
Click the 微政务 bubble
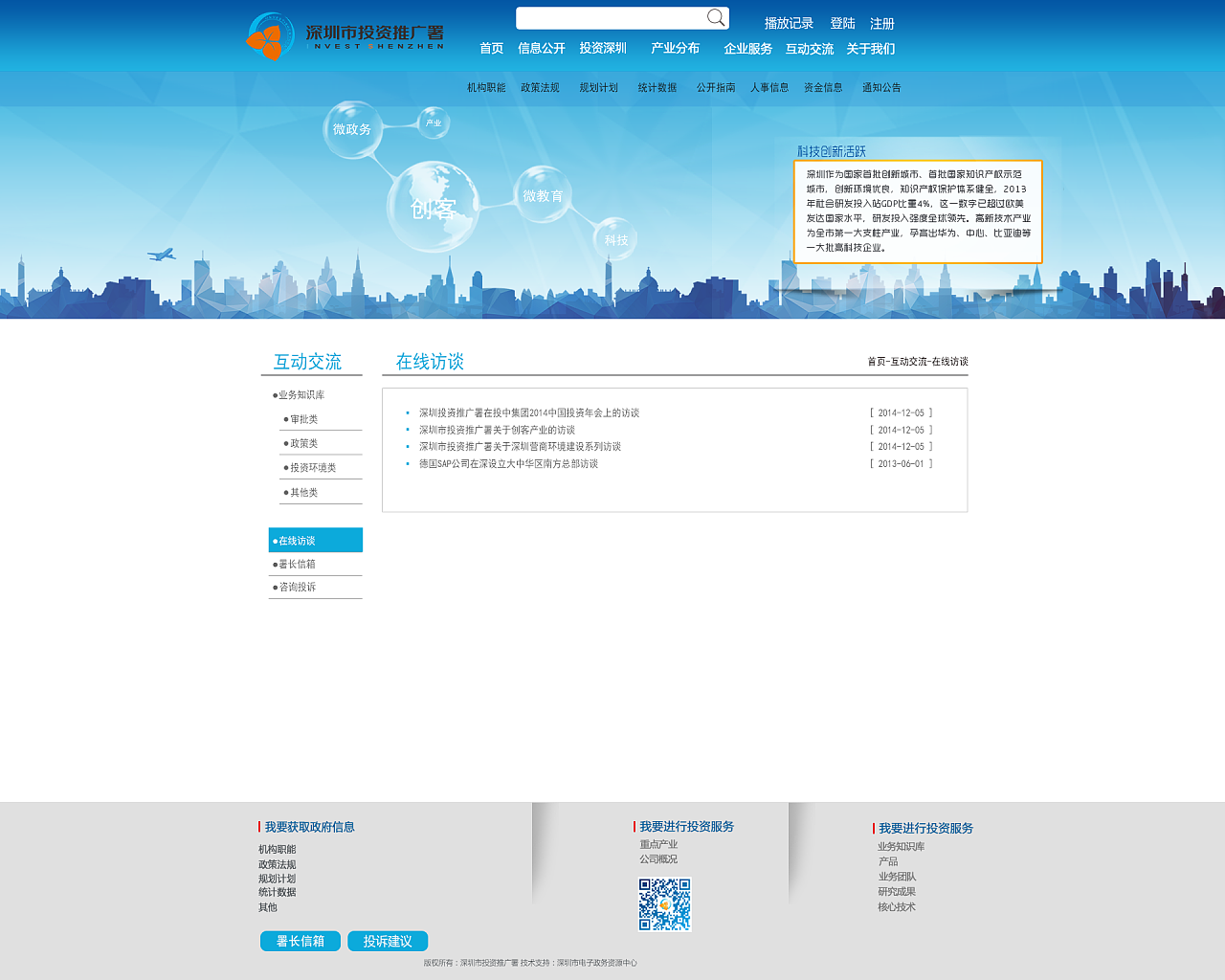tap(352, 129)
